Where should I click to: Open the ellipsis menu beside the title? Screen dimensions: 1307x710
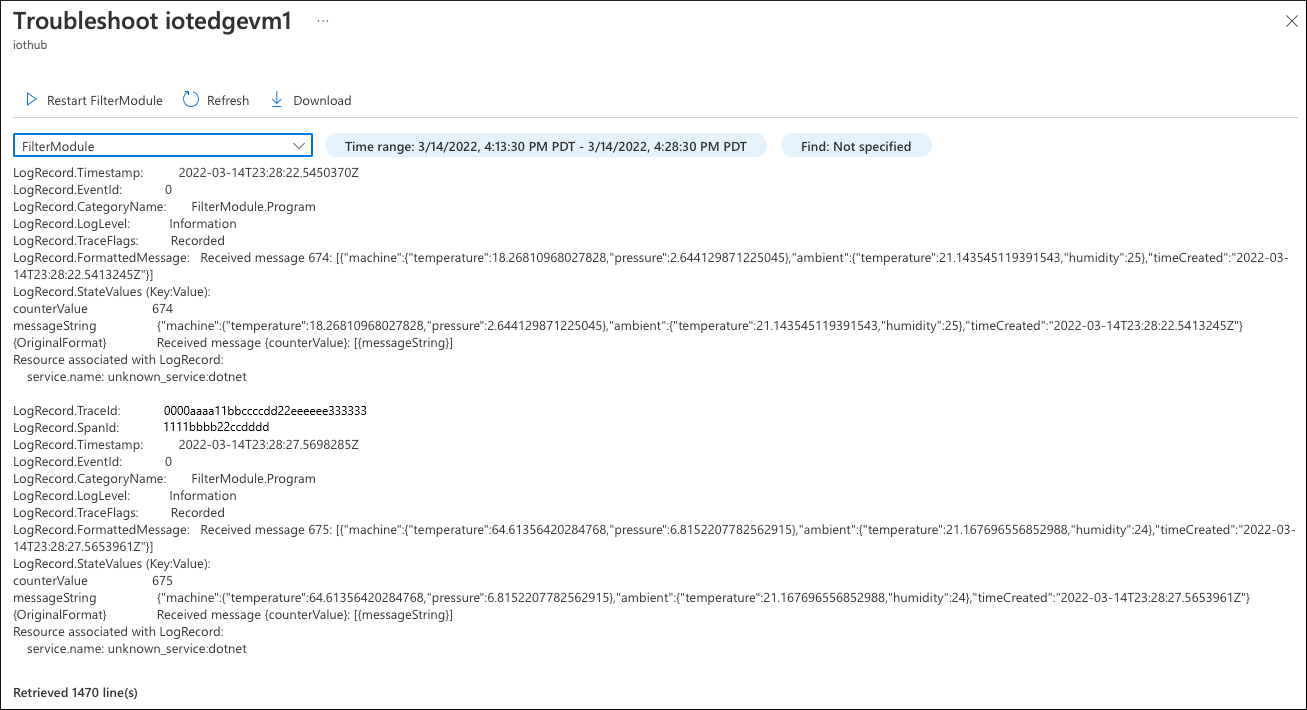click(323, 20)
